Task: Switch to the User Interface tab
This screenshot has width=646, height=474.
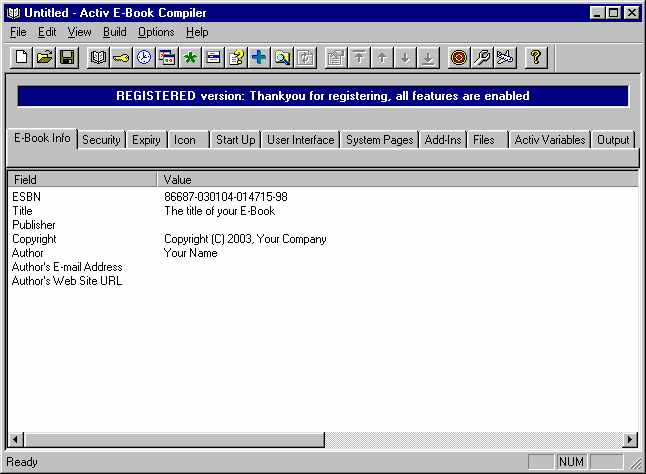Action: tap(300, 140)
